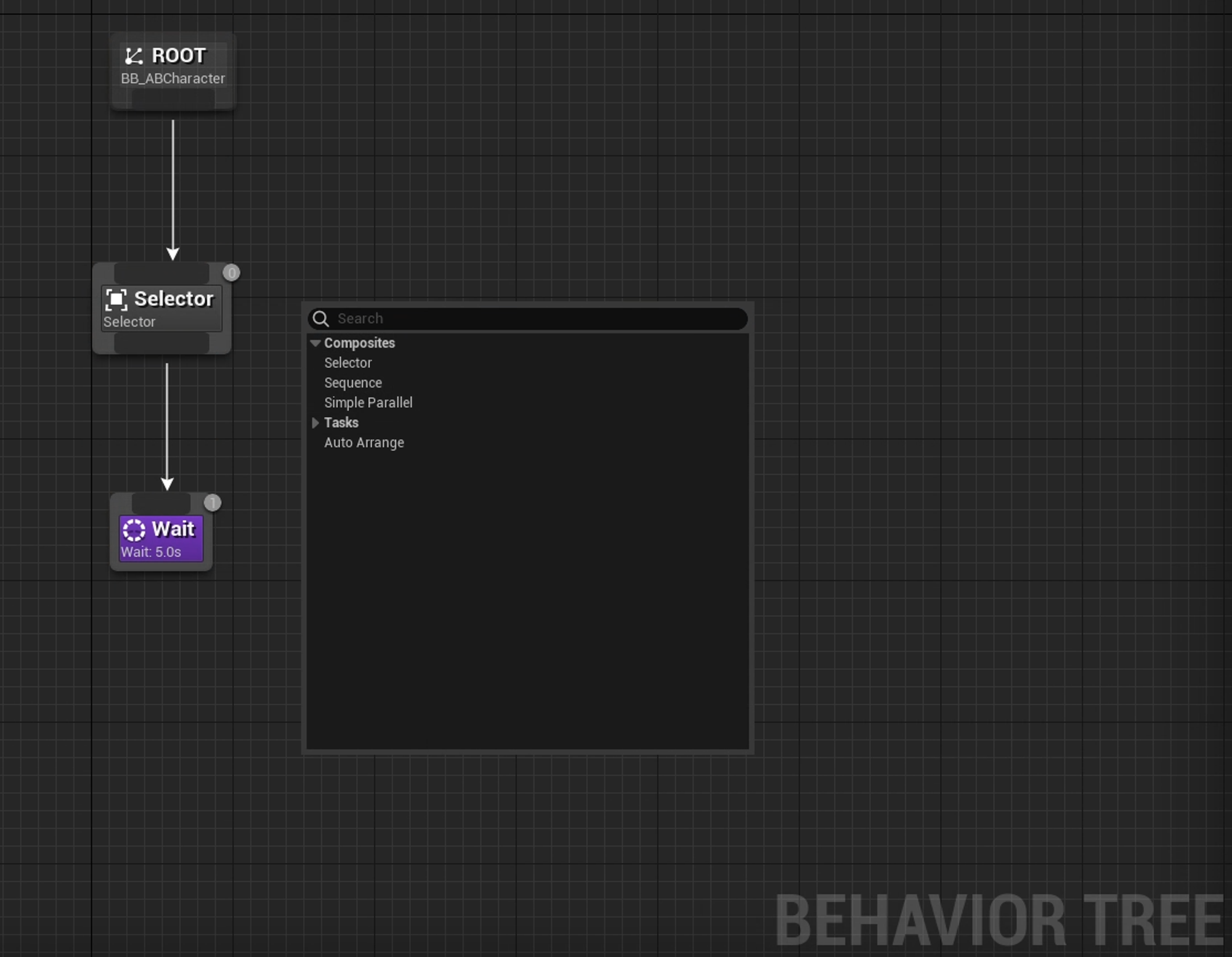The image size is (1232, 957).
Task: Click the 'Wait: 5.0s' description text
Action: [x=151, y=552]
